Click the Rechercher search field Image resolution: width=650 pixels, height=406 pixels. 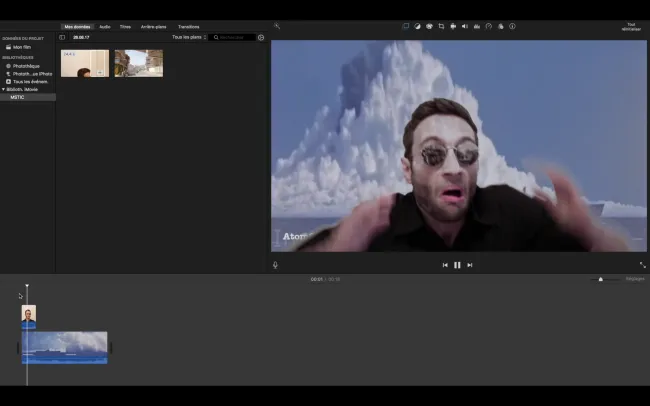232,37
